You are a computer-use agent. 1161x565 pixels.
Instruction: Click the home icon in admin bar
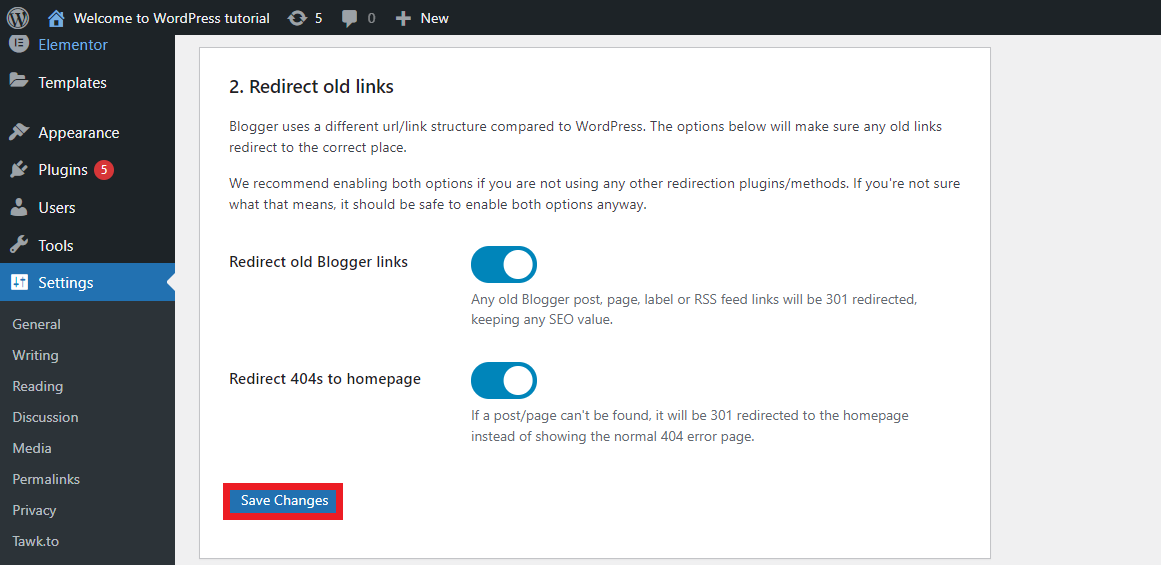[x=56, y=18]
